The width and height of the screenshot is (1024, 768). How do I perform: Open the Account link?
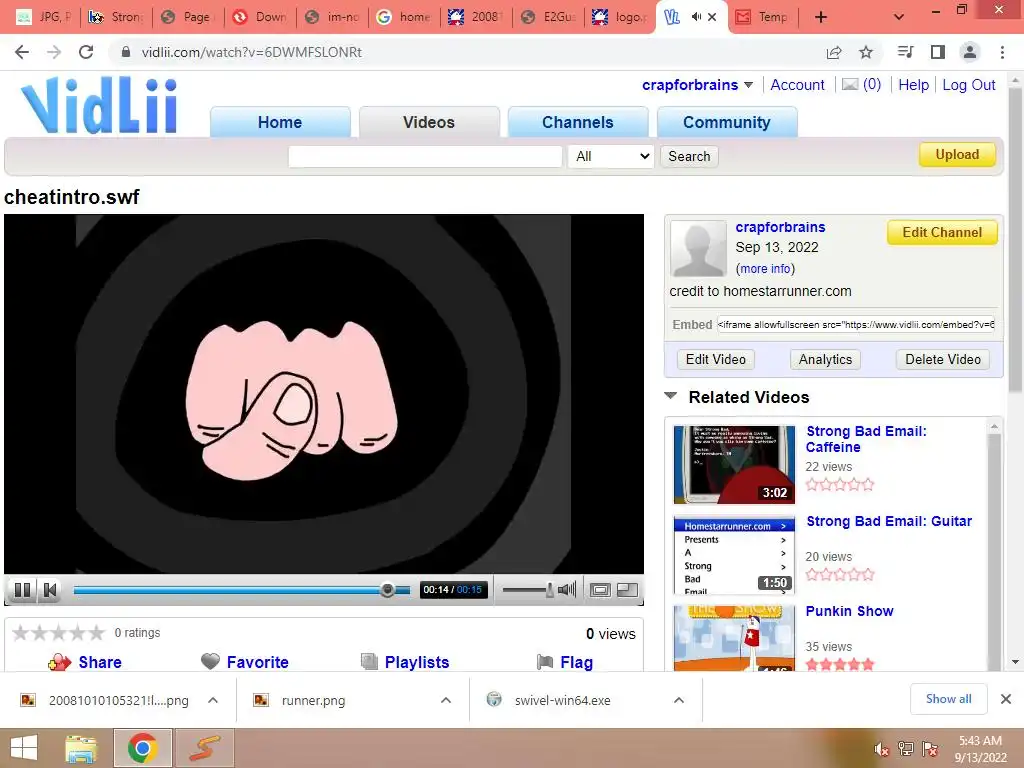pos(797,85)
